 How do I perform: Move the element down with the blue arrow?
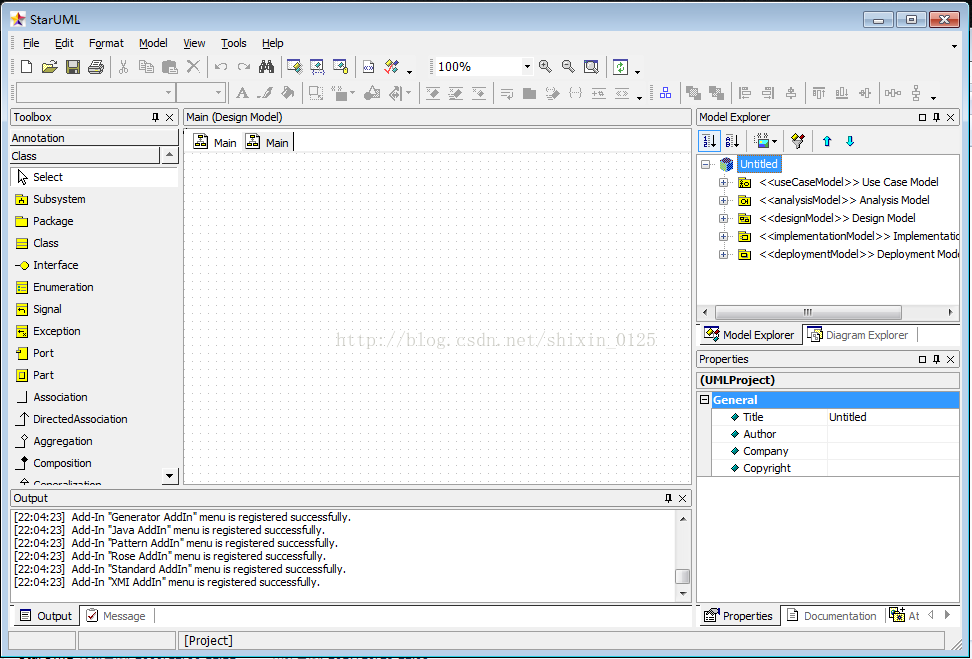coord(850,141)
